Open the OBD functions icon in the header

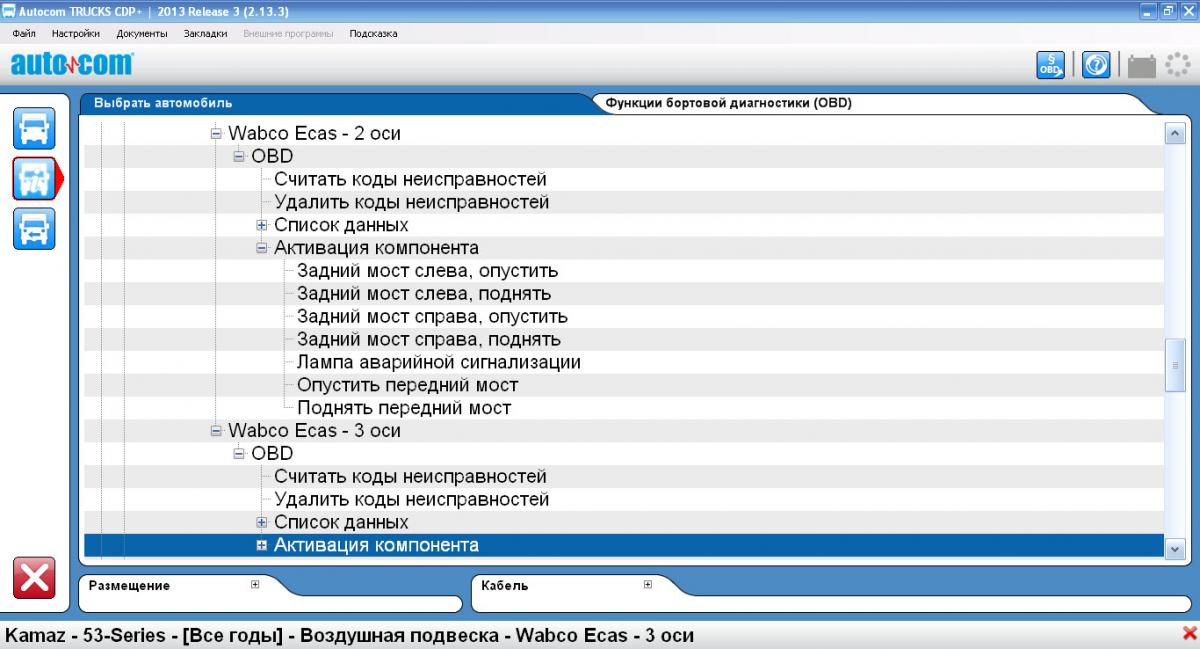coord(1051,65)
